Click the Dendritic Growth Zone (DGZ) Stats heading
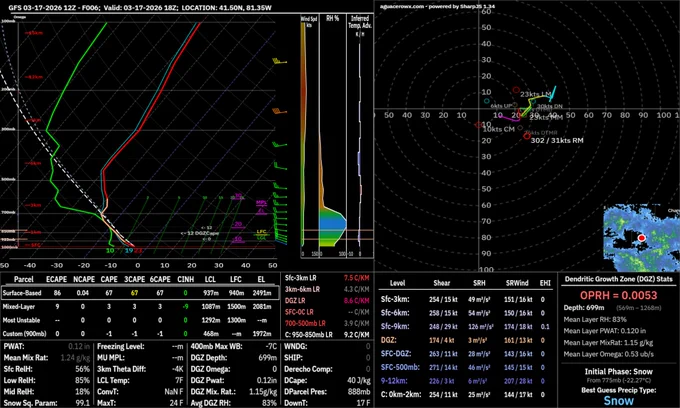This screenshot has width=680, height=408. click(618, 279)
